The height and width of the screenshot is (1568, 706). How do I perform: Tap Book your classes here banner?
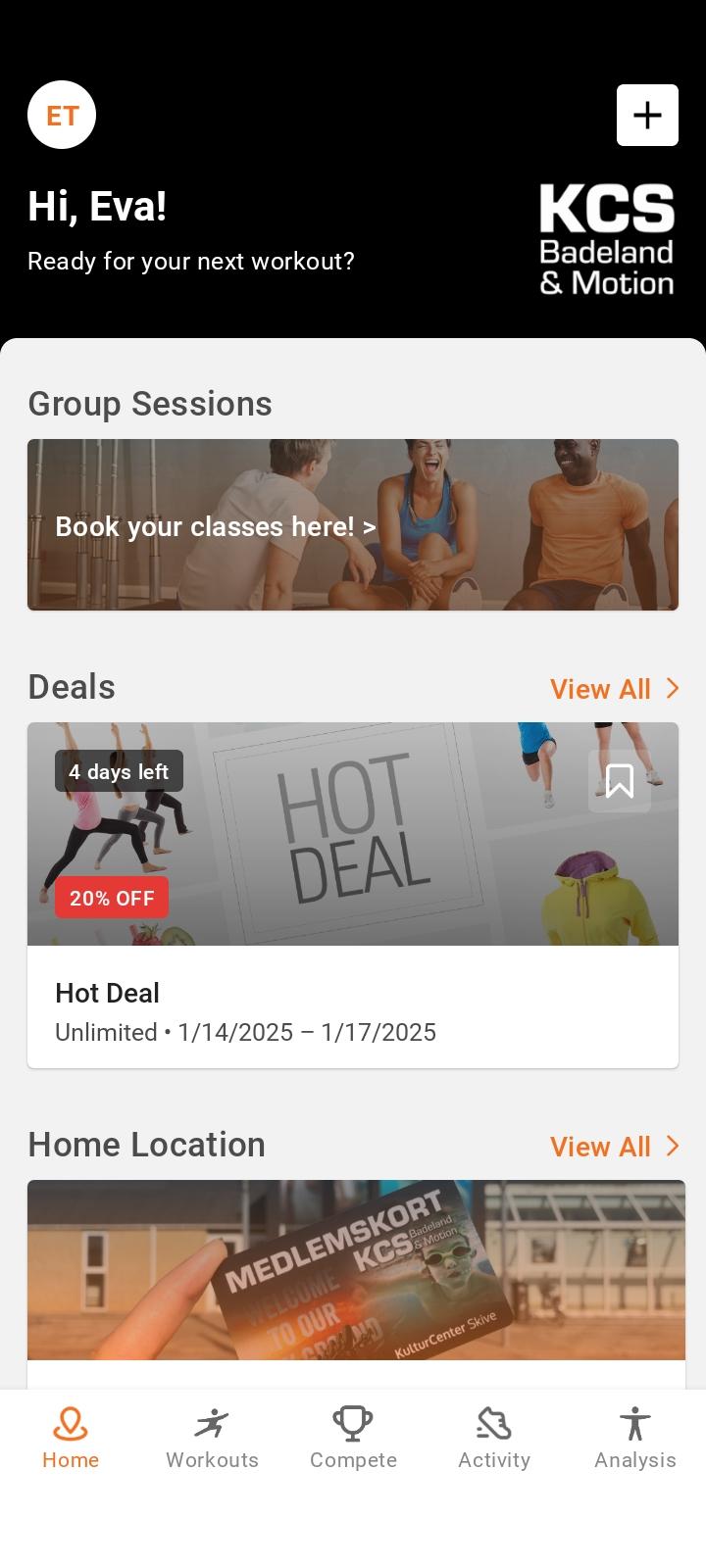click(x=353, y=524)
